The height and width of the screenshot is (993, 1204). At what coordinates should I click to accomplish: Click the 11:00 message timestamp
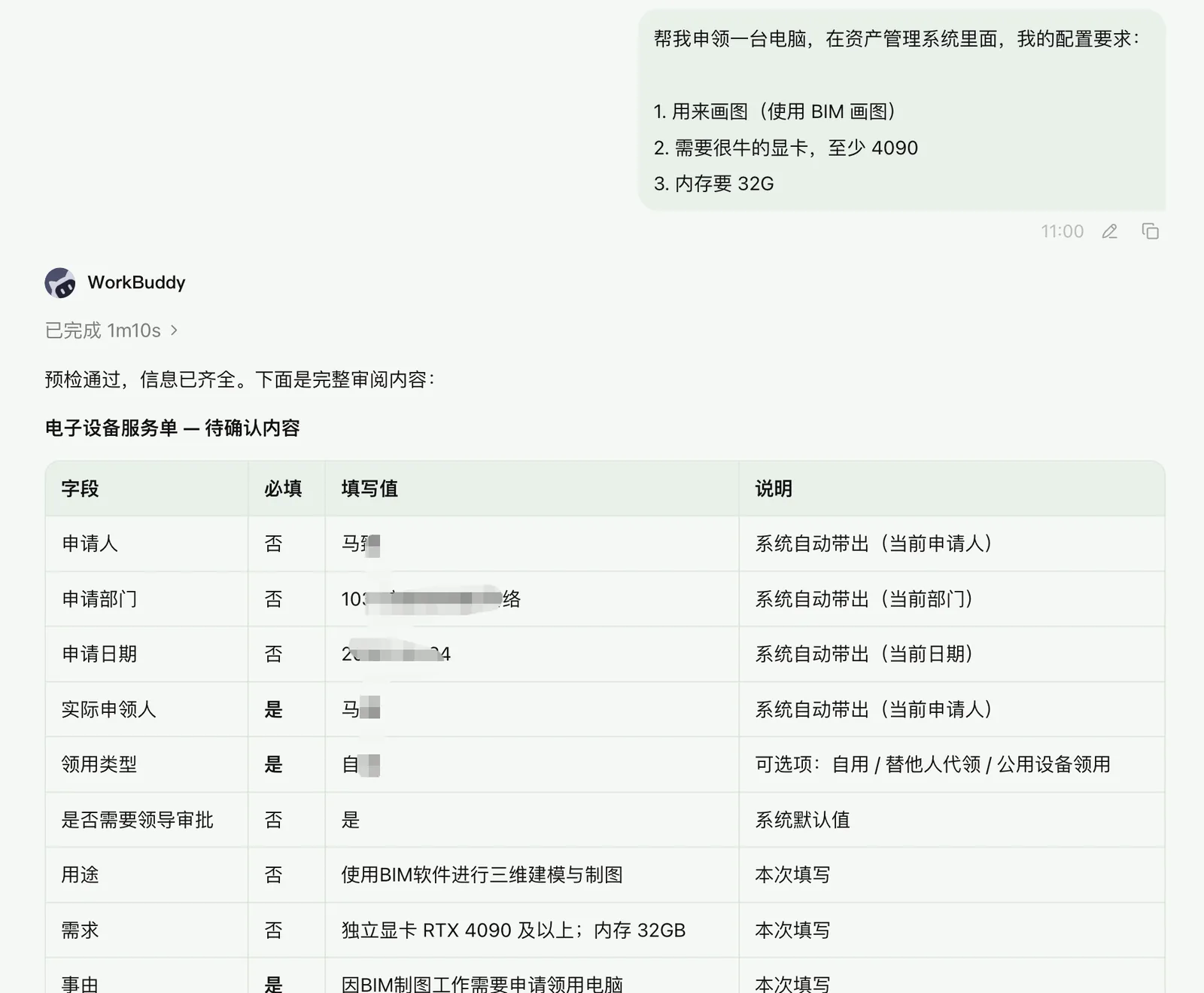(x=1062, y=232)
